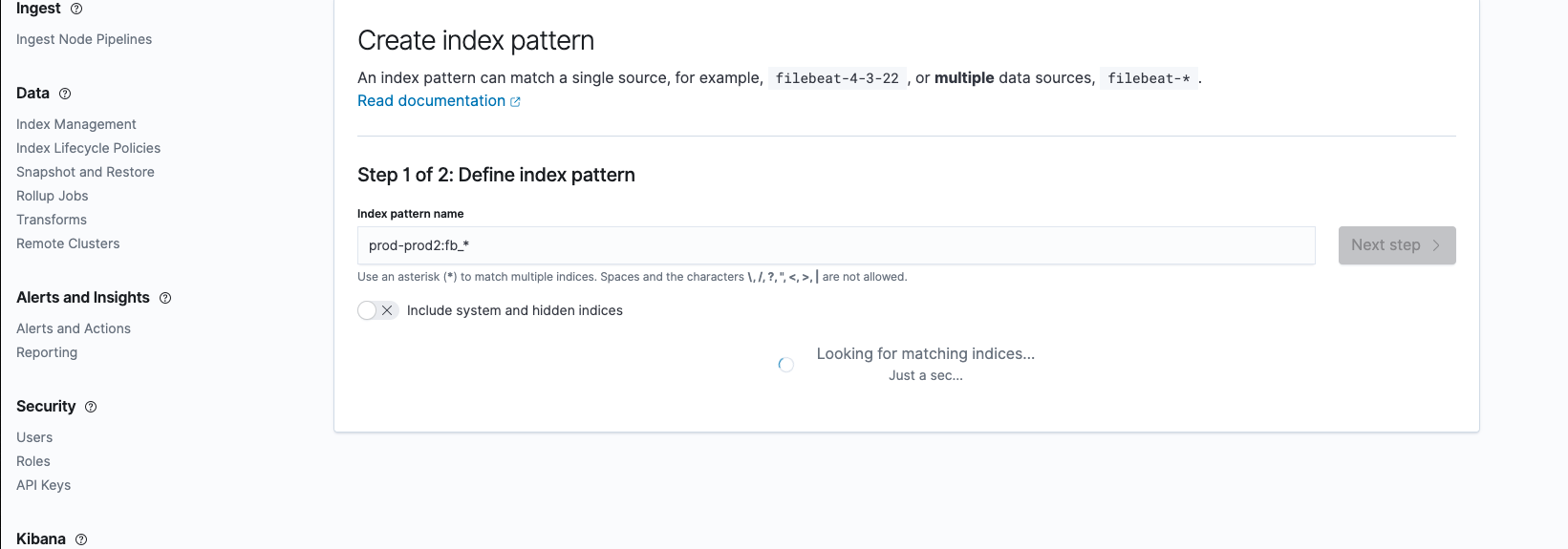This screenshot has width=1568, height=549.
Task: Open Ingest Node Pipelines page
Action: (x=84, y=39)
